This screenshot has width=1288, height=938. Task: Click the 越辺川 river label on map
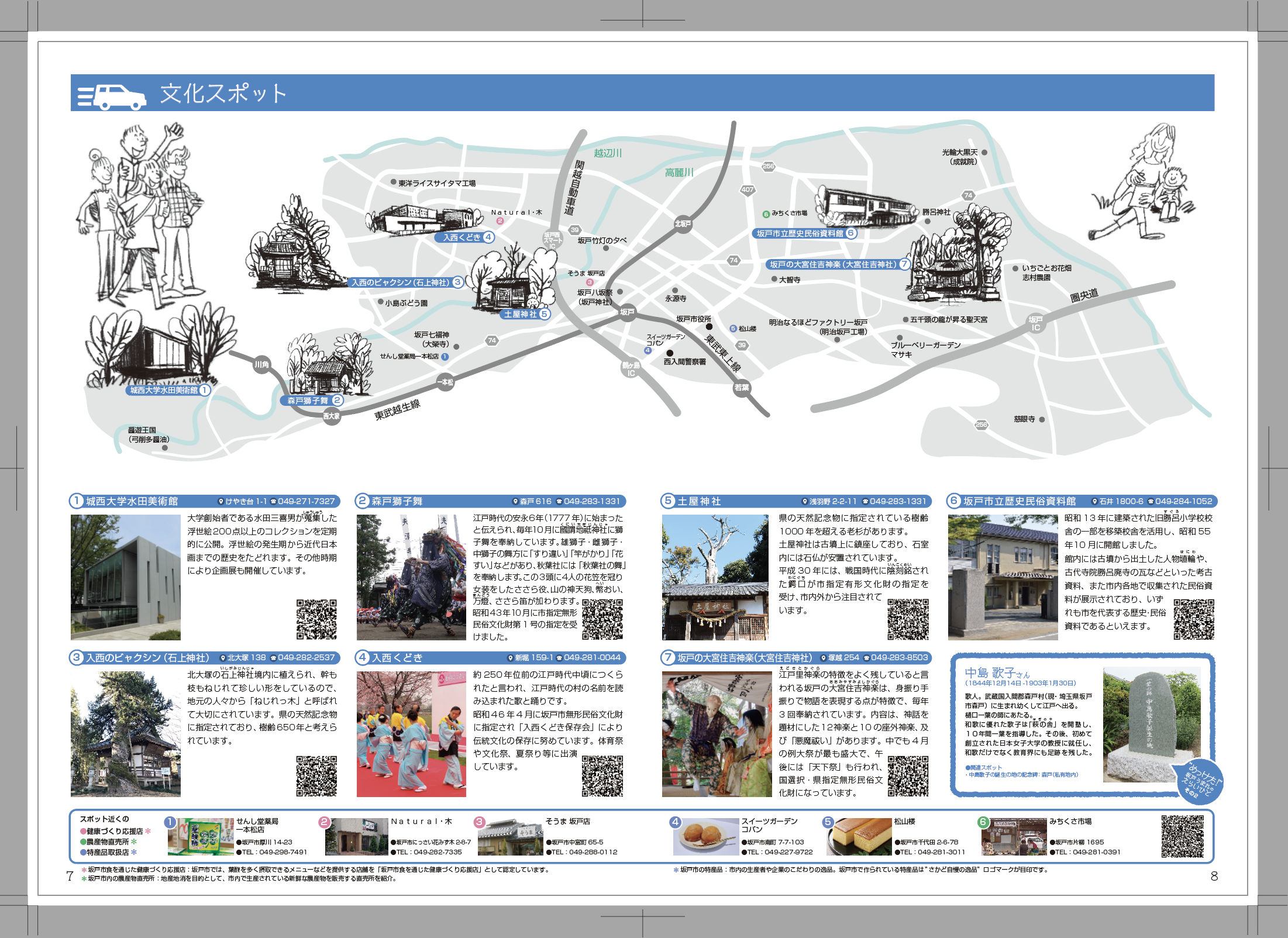pyautogui.click(x=608, y=153)
